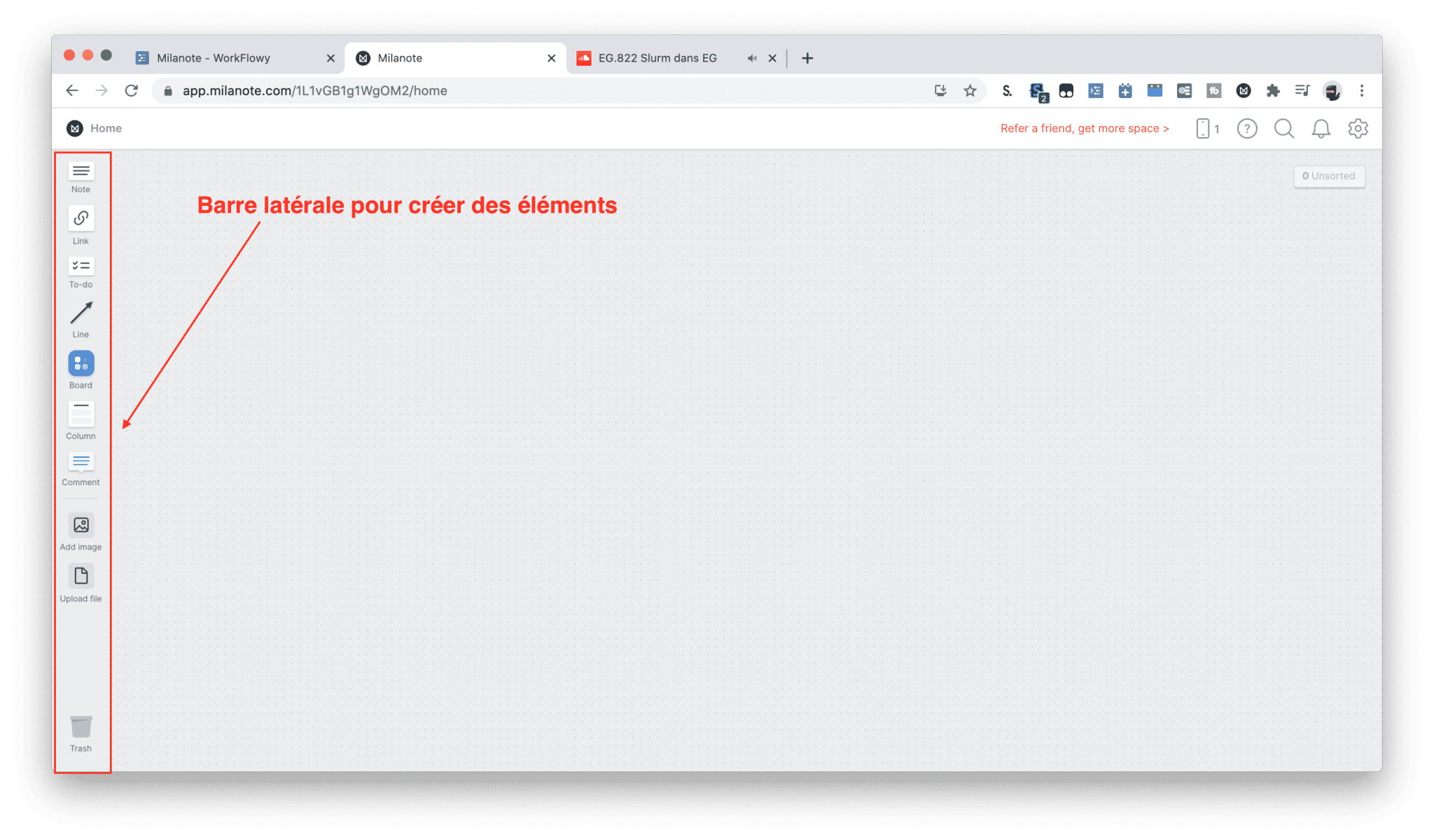This screenshot has width=1434, height=840.
Task: Click the black mask-shaped extension icon
Action: tap(1066, 90)
